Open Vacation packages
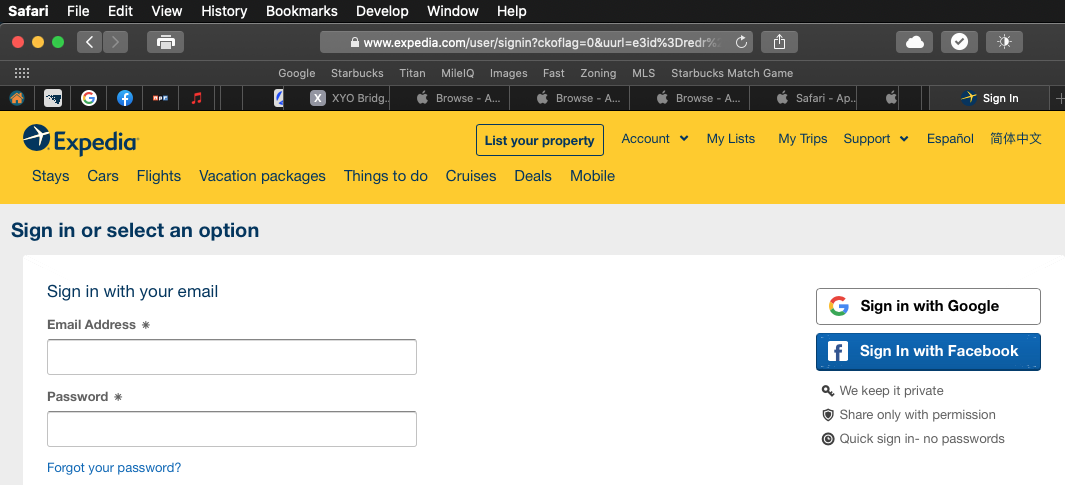The image size is (1065, 485). [x=262, y=176]
